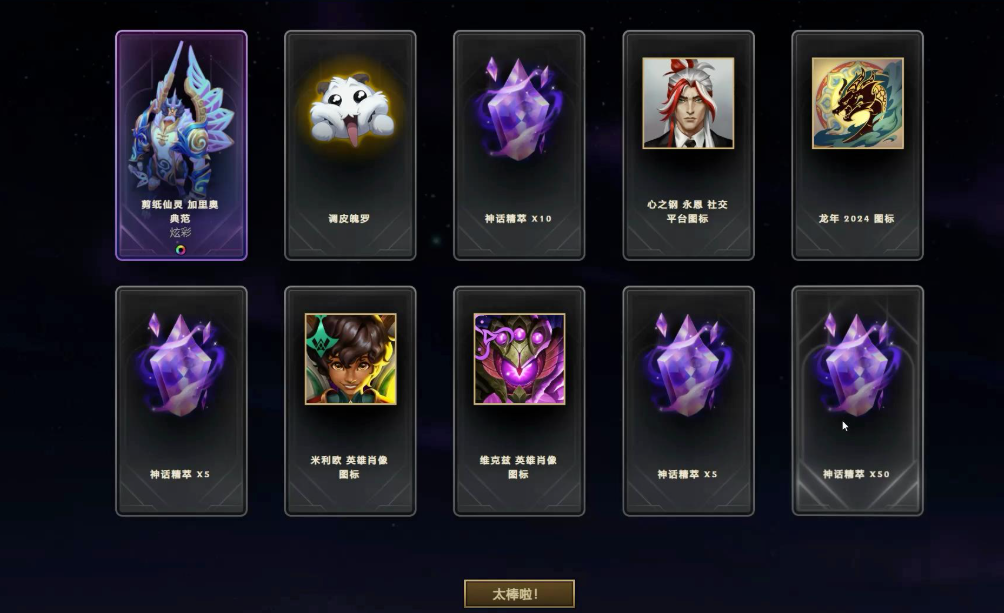Click the 米利欧 英雄肖像 图标 label

(350, 467)
